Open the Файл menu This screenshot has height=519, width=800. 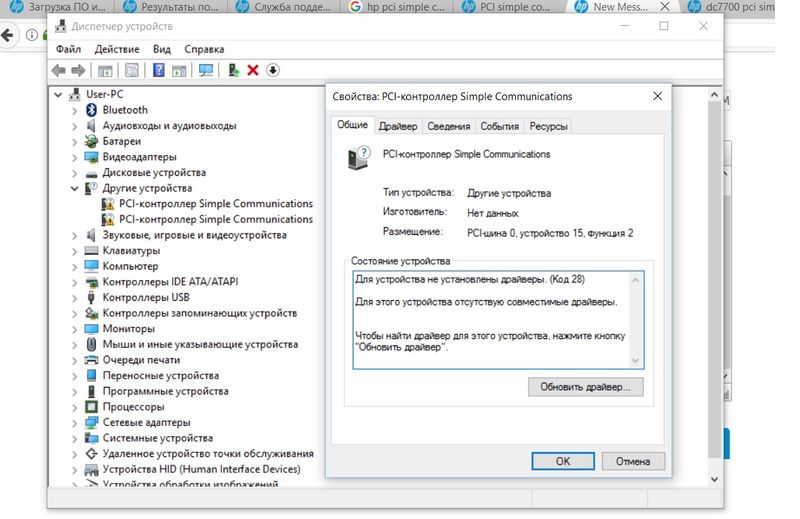tap(68, 49)
